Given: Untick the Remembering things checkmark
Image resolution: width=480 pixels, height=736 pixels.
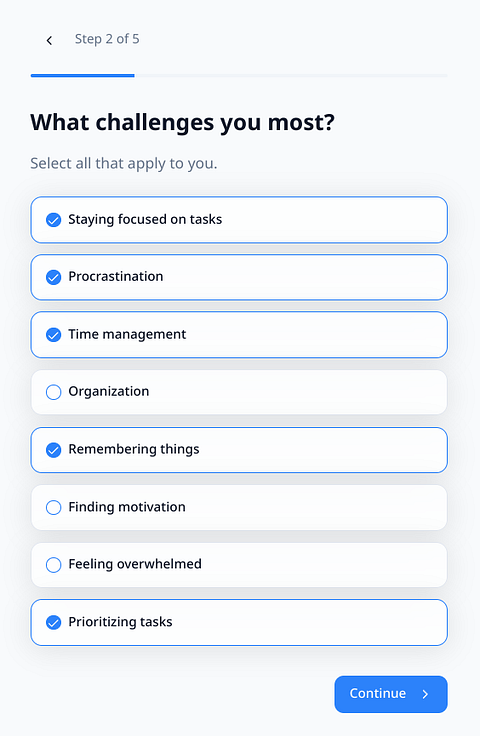Looking at the screenshot, I should 53,450.
